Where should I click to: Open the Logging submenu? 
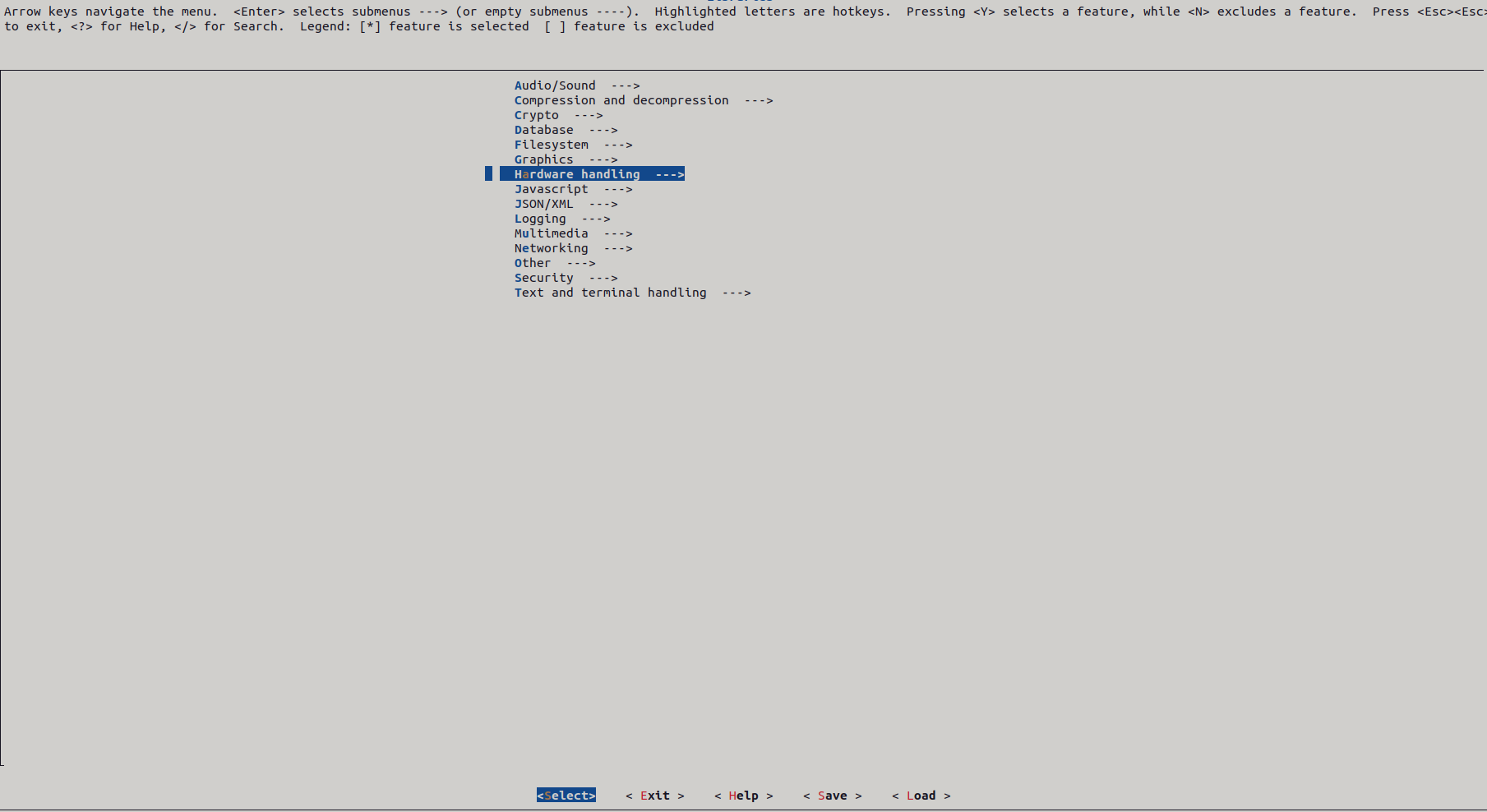(540, 219)
